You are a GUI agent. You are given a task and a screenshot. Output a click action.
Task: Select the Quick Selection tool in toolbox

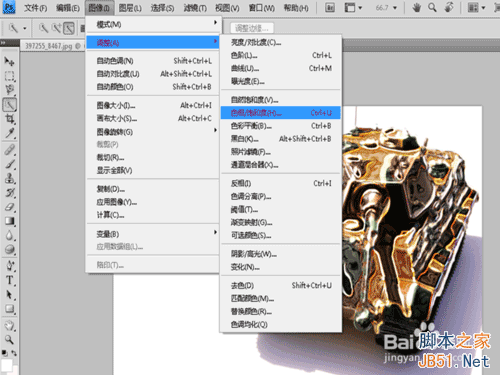tap(9, 105)
